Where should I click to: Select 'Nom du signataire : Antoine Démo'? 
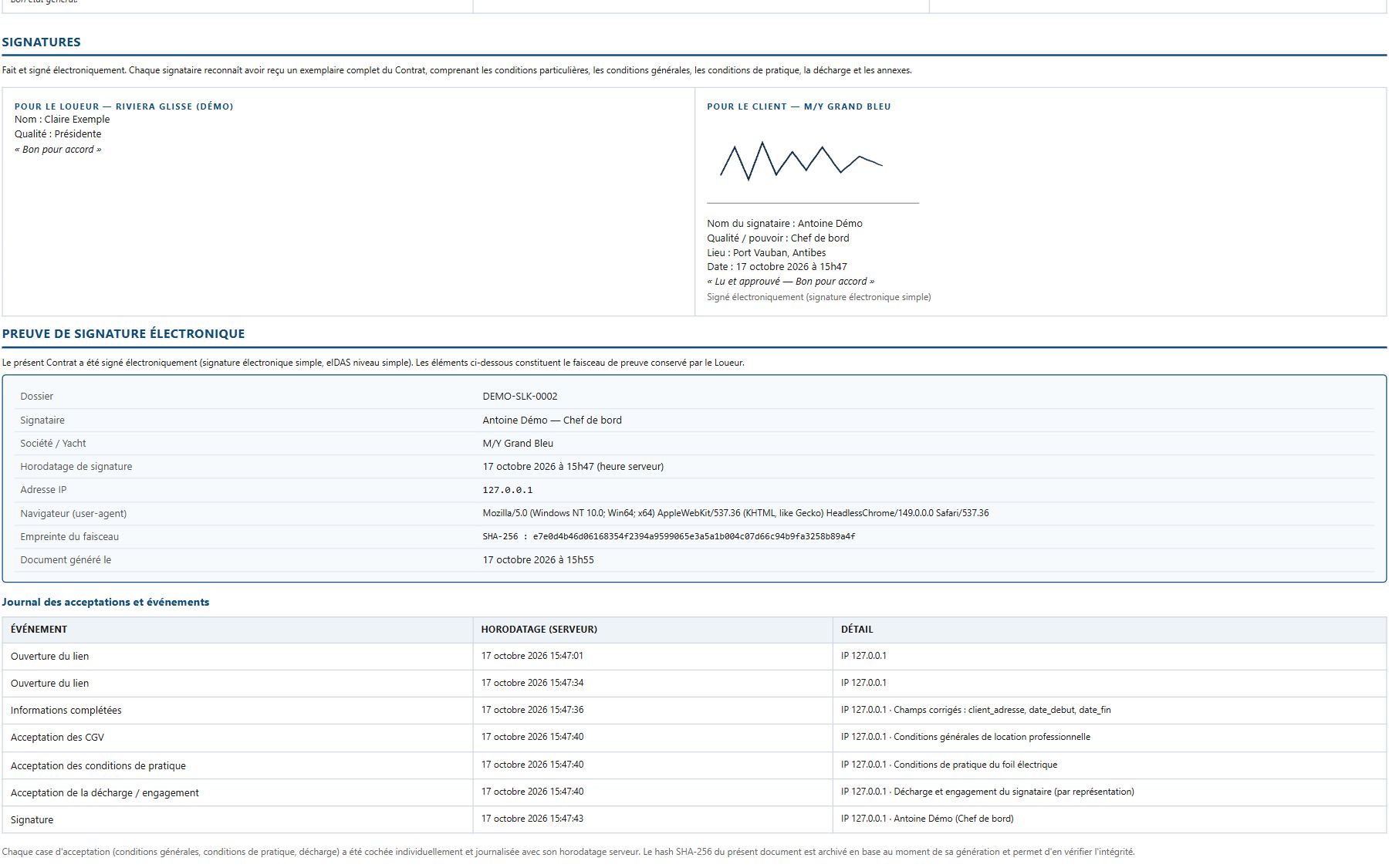point(785,223)
